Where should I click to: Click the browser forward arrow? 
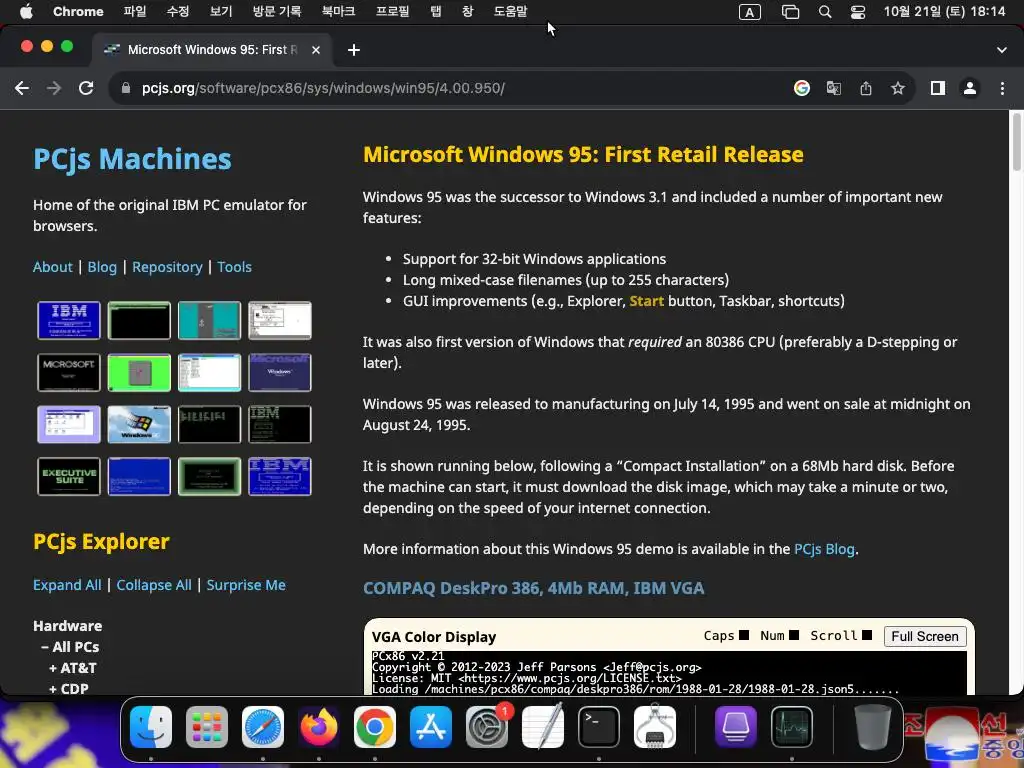[54, 88]
